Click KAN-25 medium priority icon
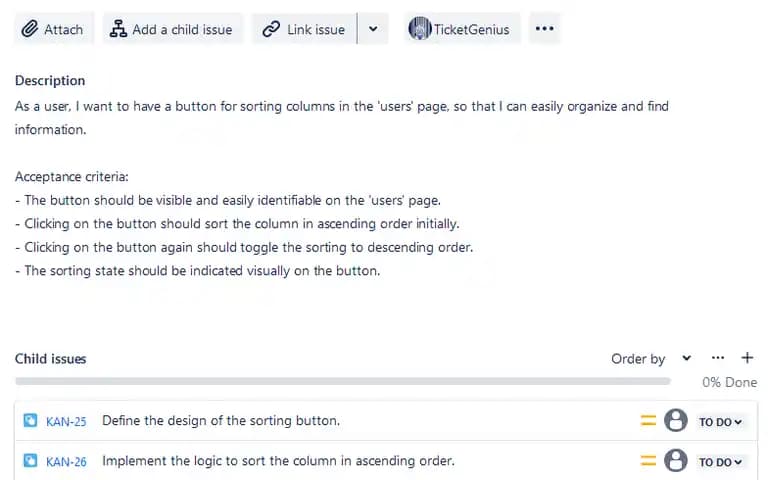The image size is (768, 480). [x=648, y=420]
